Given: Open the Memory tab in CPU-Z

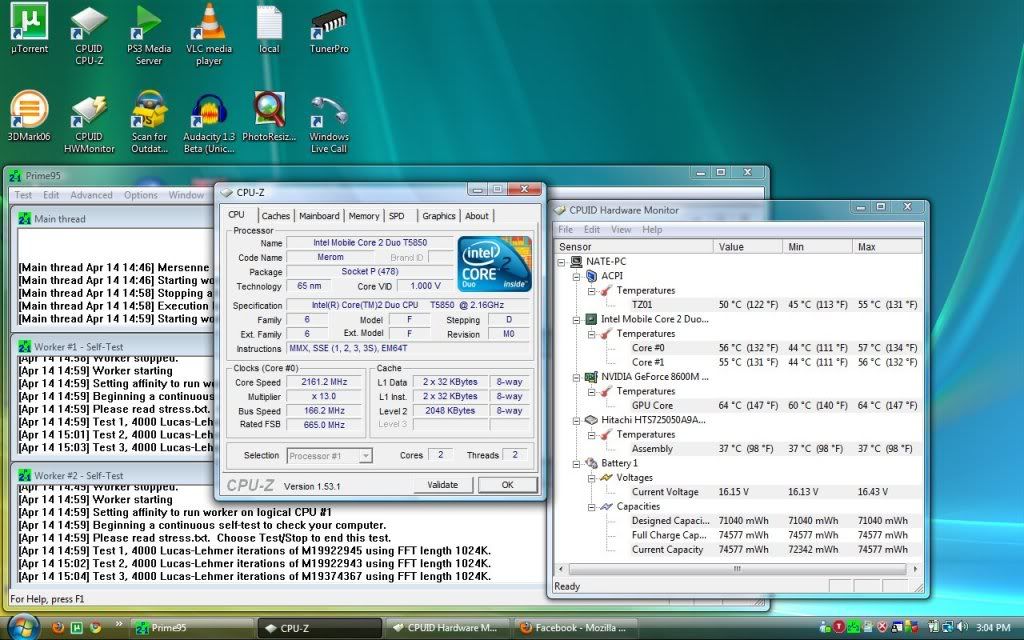Looking at the screenshot, I should click(364, 216).
